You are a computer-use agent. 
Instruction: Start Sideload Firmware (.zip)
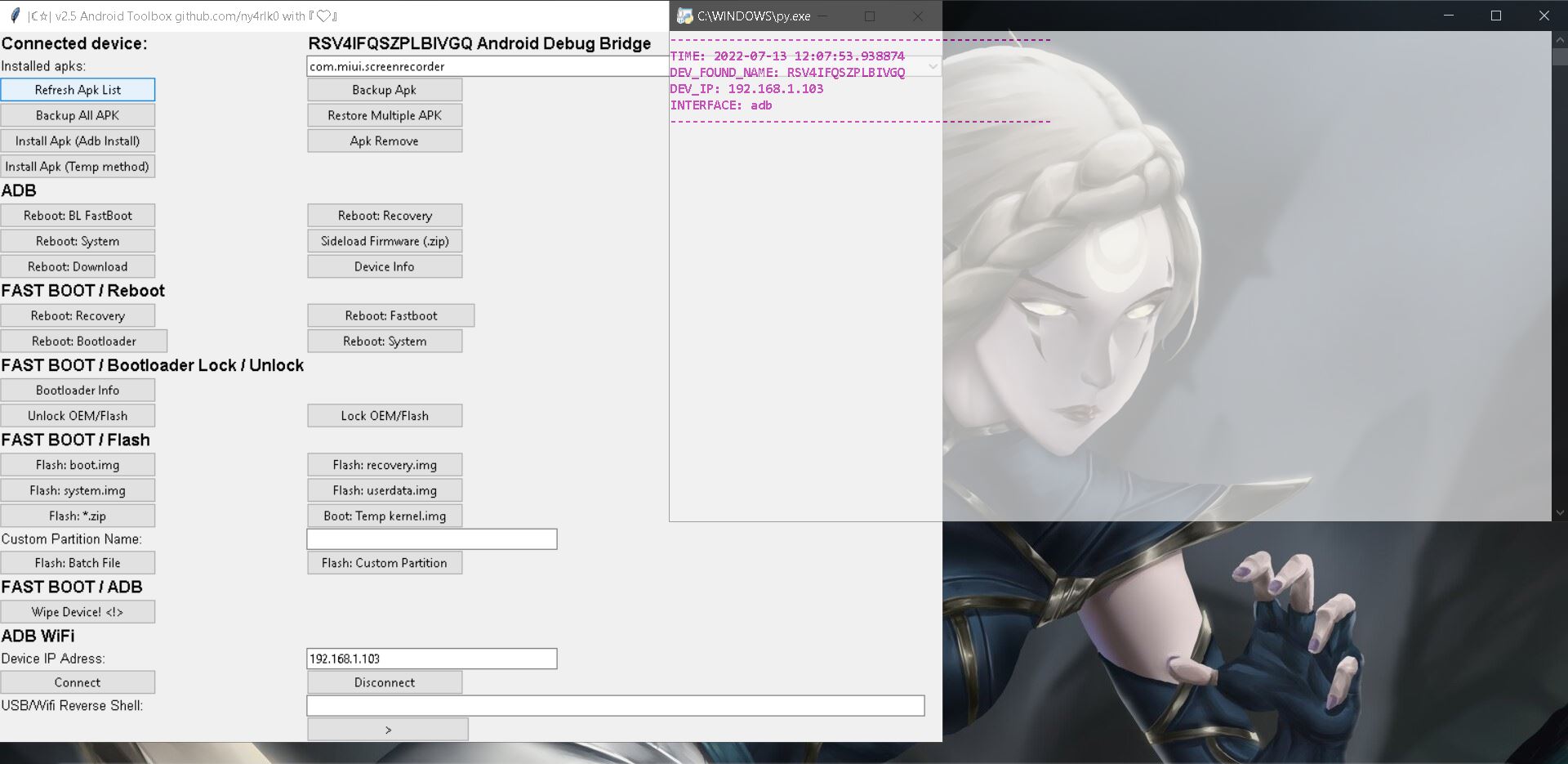385,241
